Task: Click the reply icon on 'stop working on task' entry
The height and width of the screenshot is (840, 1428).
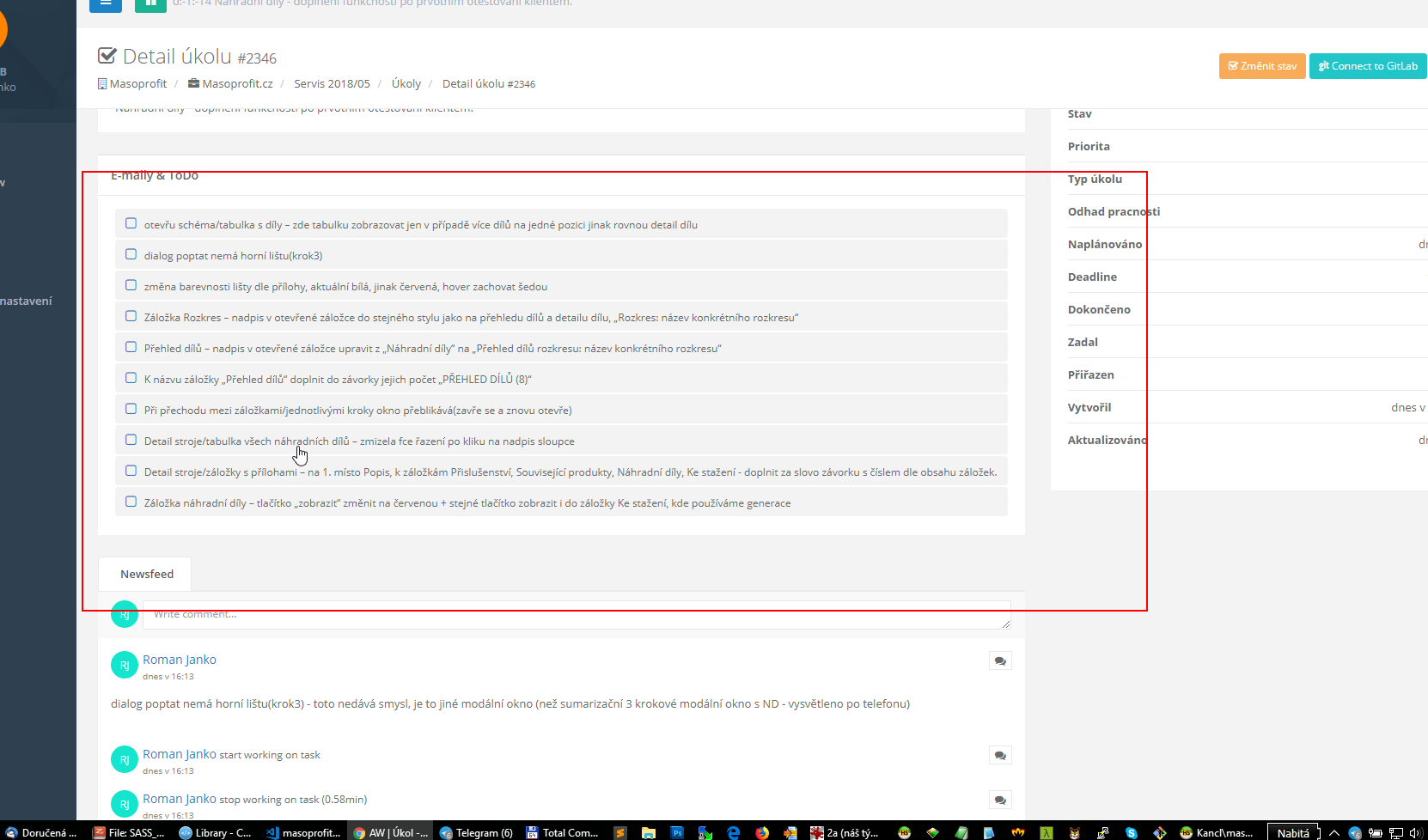Action: tap(1000, 800)
